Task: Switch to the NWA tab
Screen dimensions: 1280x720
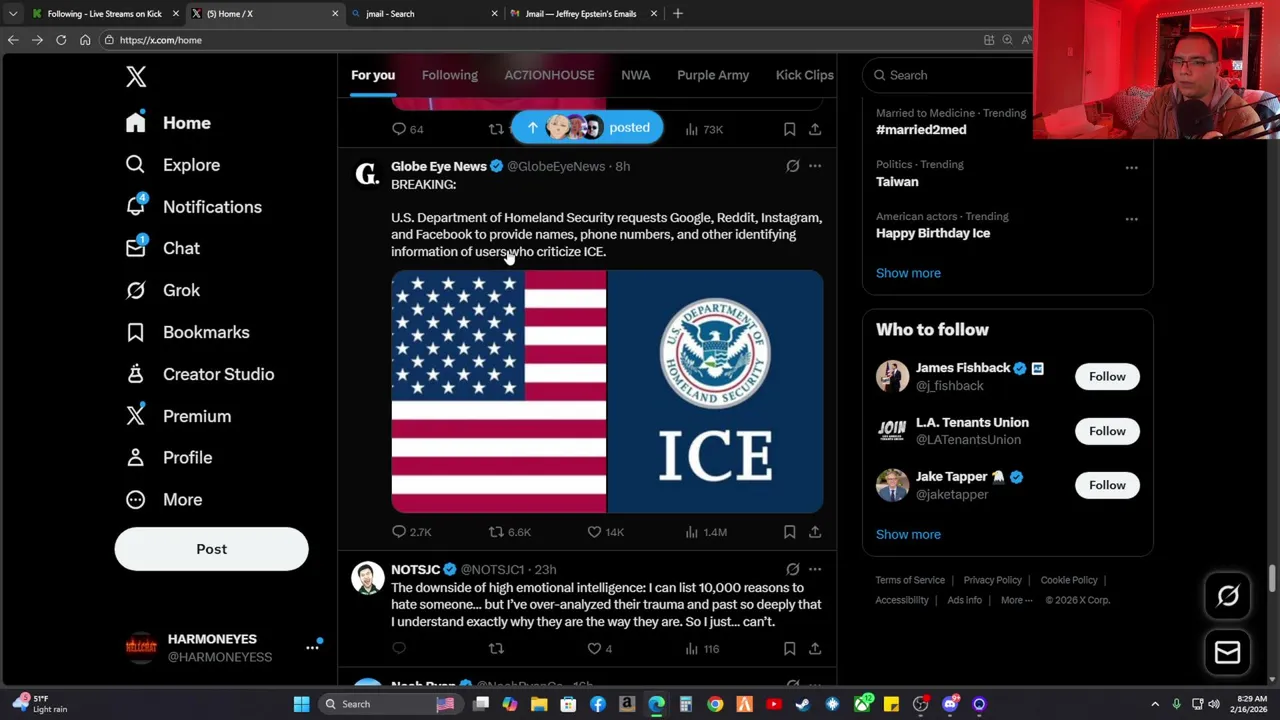Action: pyautogui.click(x=635, y=75)
